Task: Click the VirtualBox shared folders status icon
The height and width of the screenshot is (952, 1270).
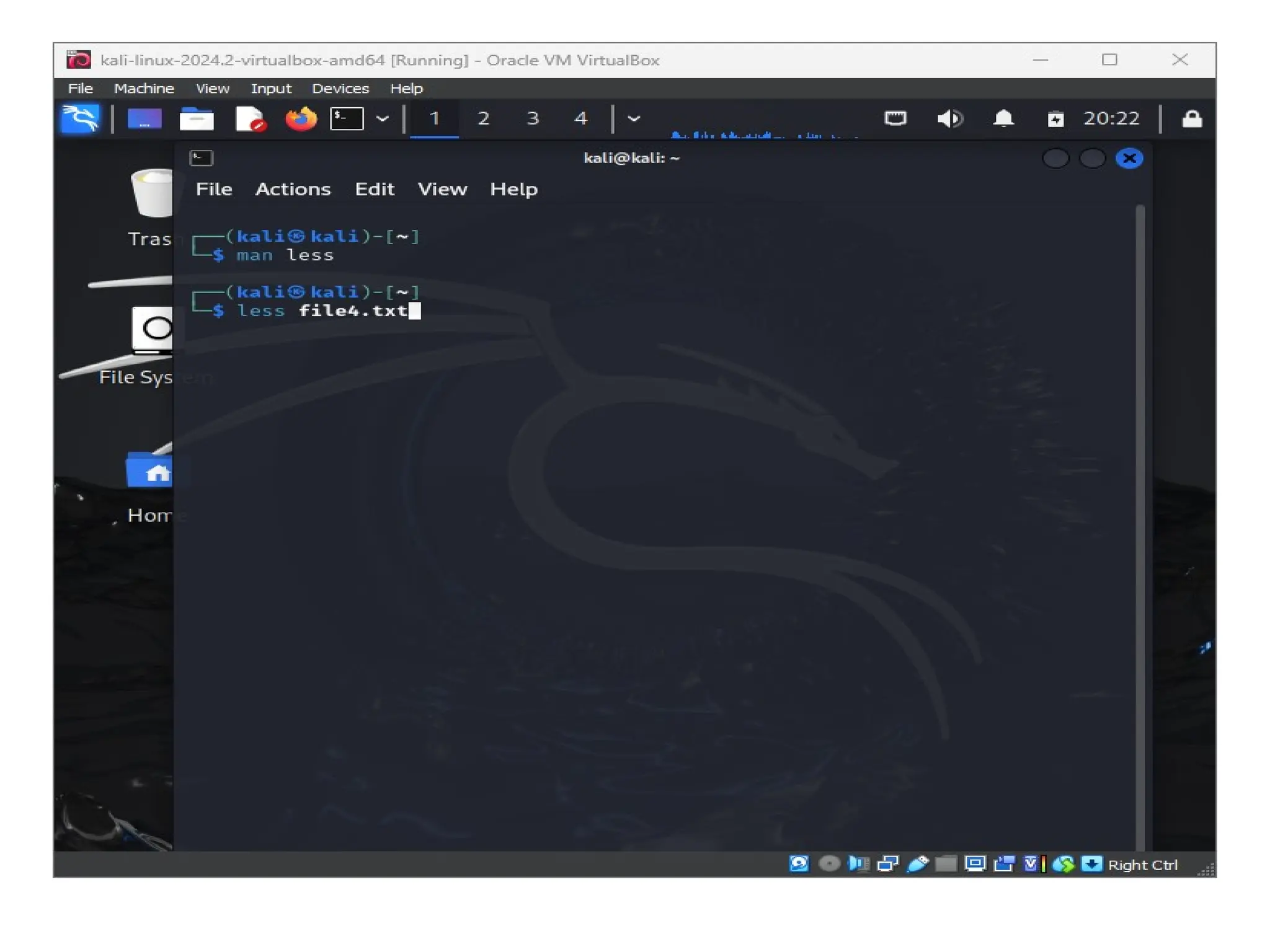Action: 945,864
